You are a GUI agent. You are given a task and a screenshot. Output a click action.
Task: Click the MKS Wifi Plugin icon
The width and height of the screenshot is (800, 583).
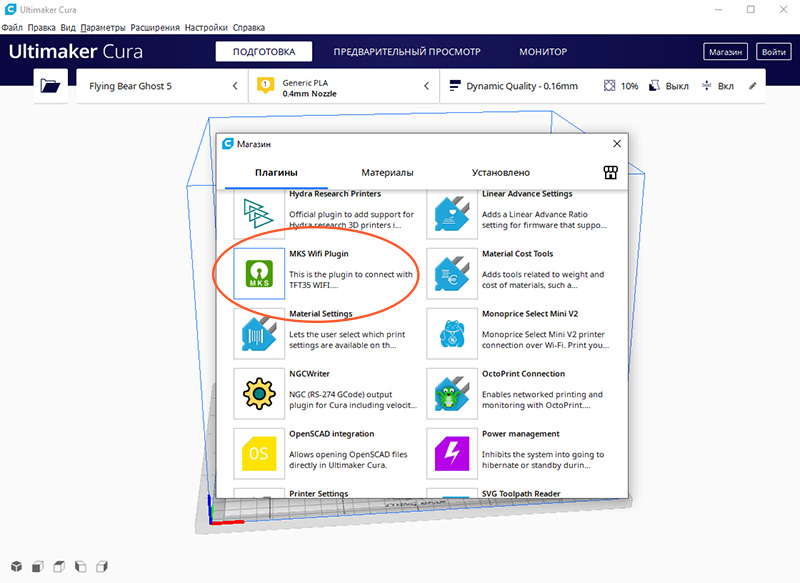(x=259, y=273)
